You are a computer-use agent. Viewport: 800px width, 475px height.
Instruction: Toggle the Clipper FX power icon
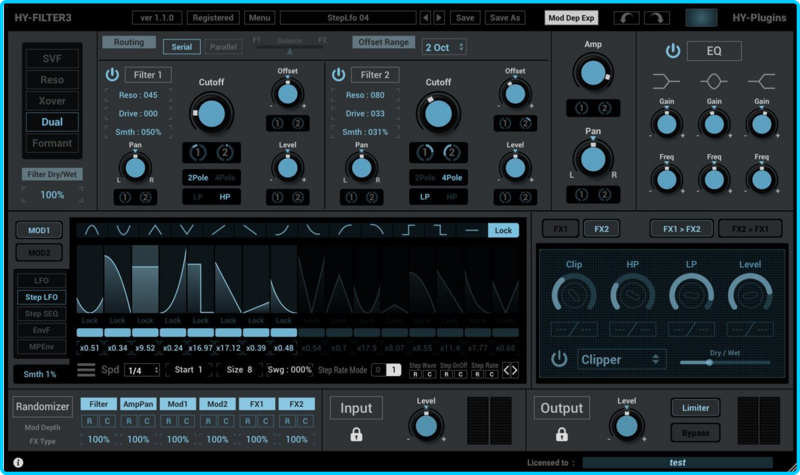pos(559,359)
